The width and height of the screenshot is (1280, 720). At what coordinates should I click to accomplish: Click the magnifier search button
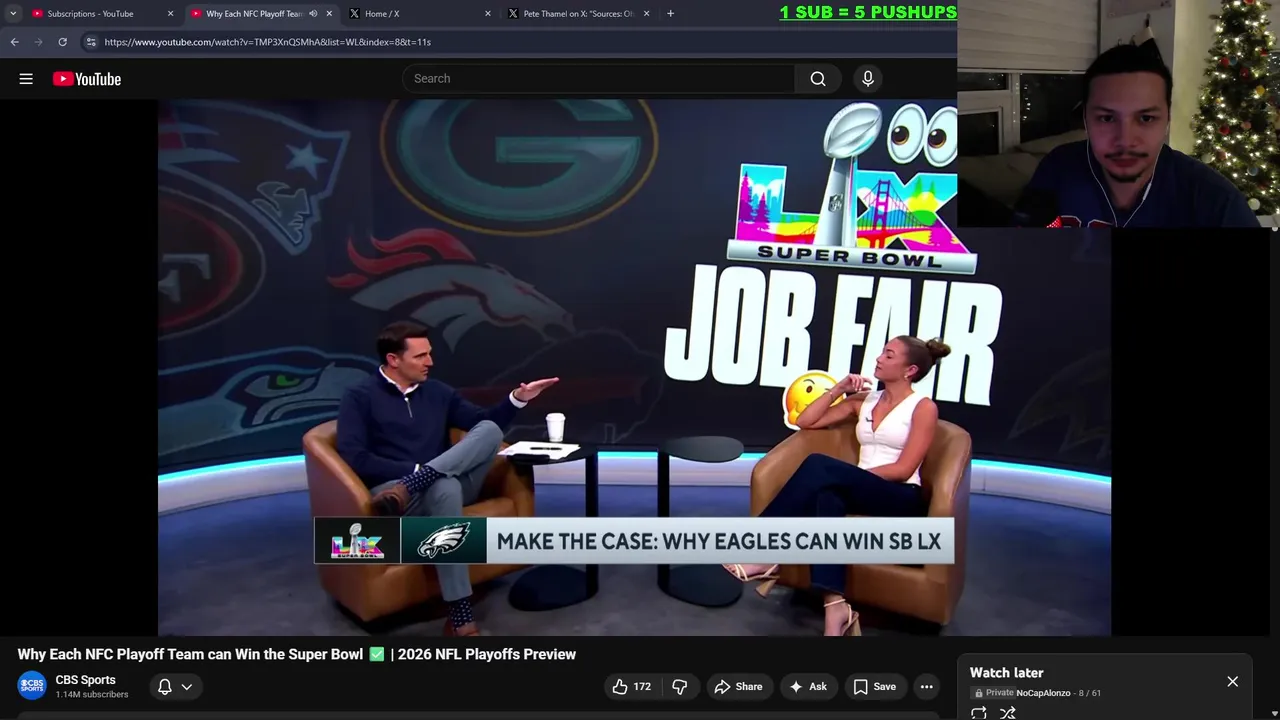[818, 79]
